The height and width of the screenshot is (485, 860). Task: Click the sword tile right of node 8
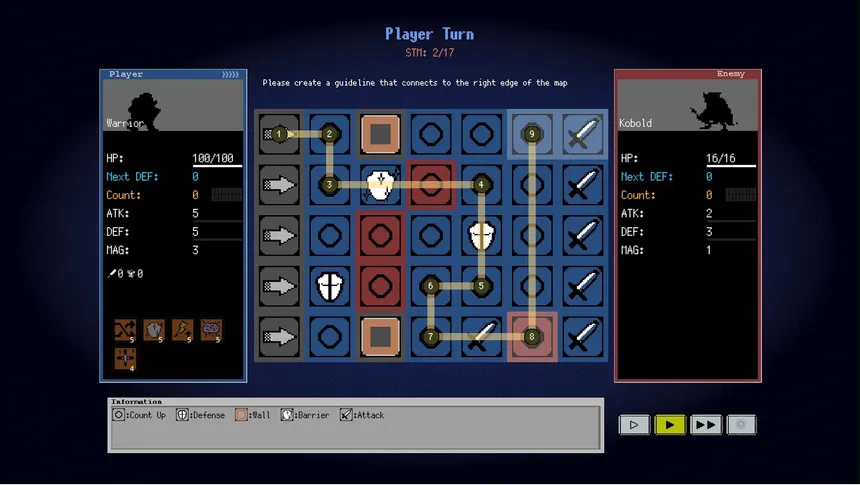click(x=582, y=336)
